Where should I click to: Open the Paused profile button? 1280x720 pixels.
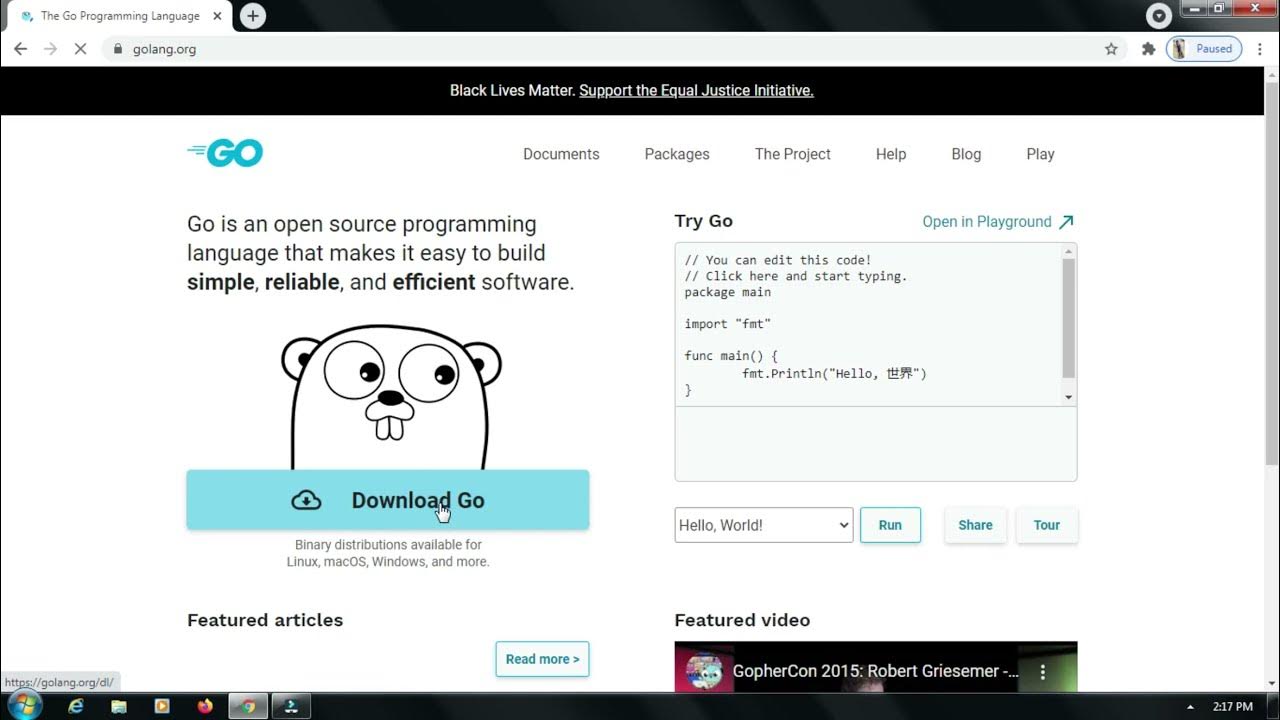click(1204, 48)
